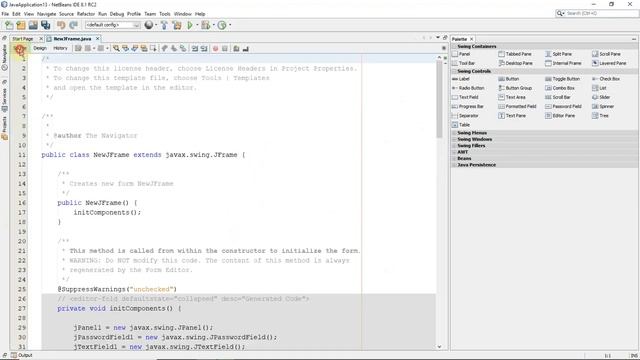Expand the Swing Windows palette category

[454, 140]
